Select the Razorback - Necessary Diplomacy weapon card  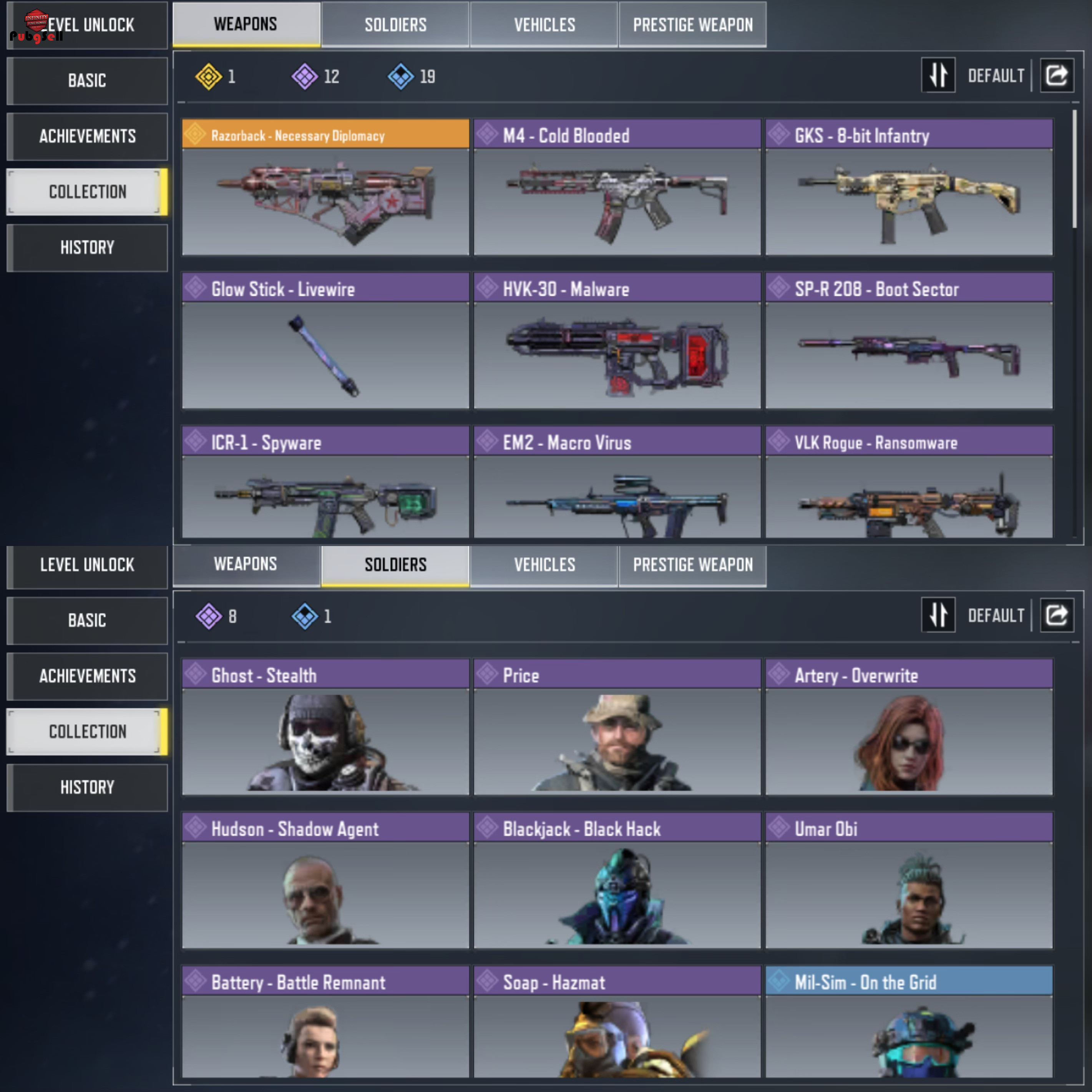[325, 187]
